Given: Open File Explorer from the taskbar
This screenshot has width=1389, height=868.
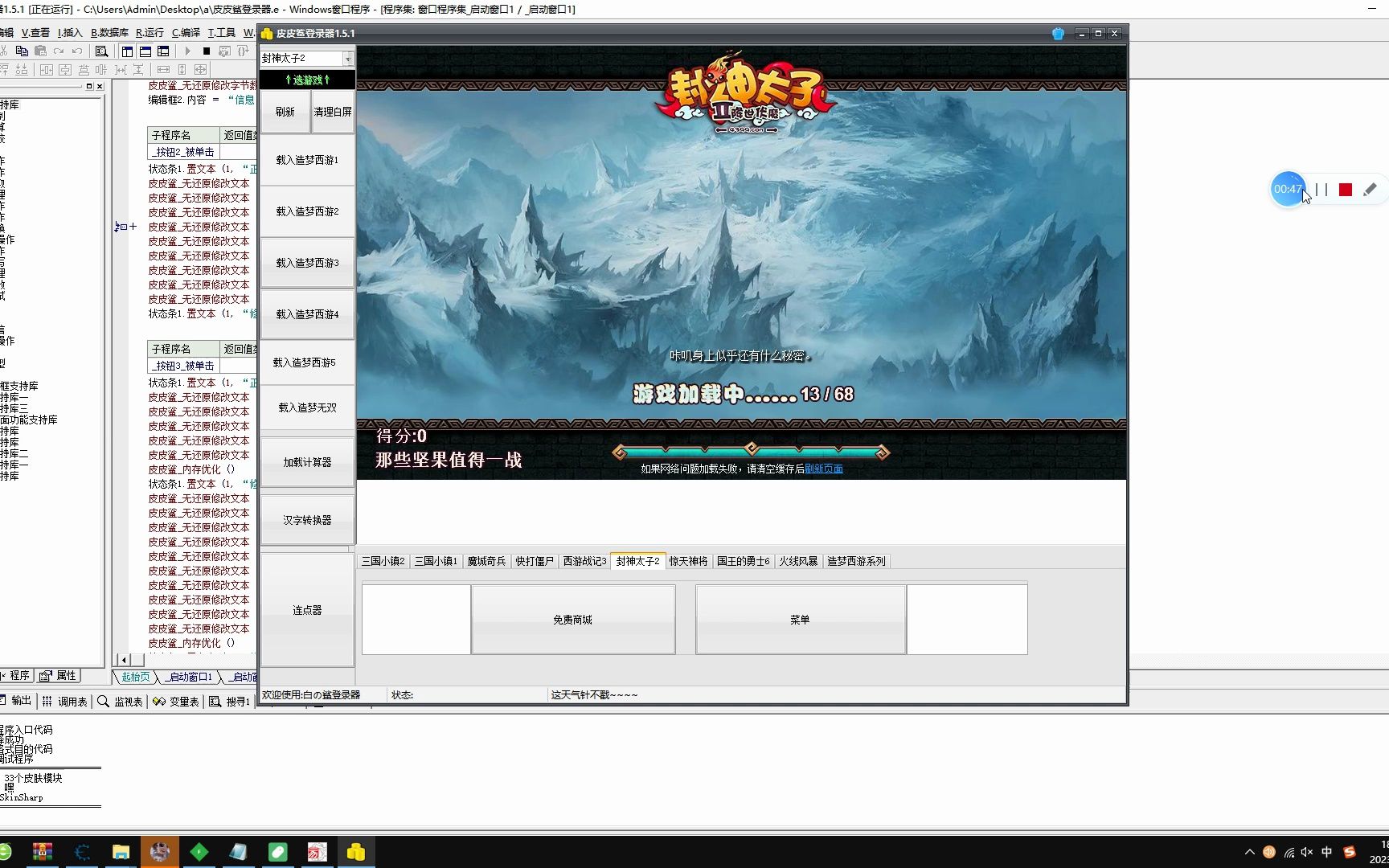Looking at the screenshot, I should tap(121, 852).
